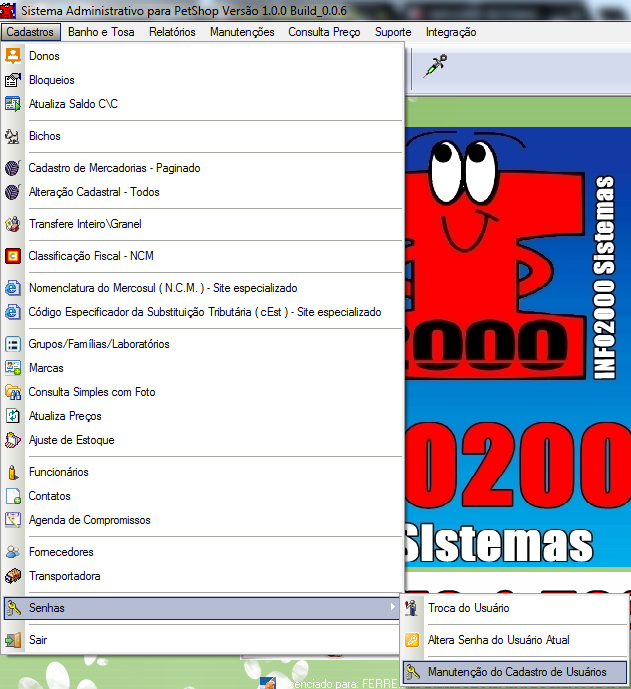This screenshot has width=631, height=689.
Task: Click the Fornecedores people icon
Action: pos(13,552)
